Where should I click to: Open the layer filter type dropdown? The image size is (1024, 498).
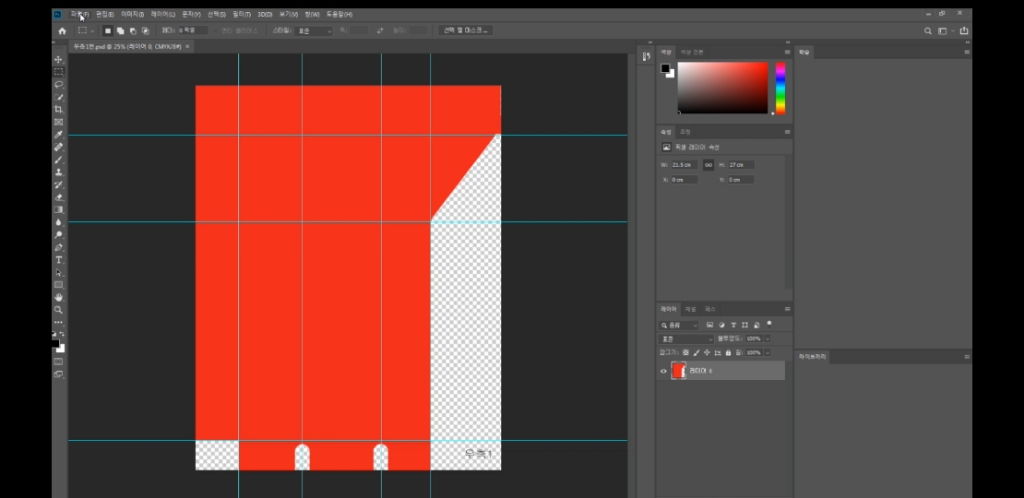(679, 325)
